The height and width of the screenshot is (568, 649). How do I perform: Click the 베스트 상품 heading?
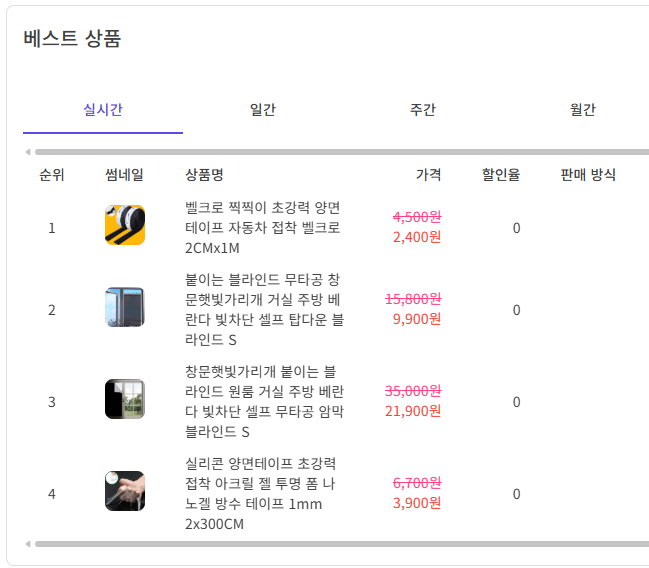tap(72, 39)
